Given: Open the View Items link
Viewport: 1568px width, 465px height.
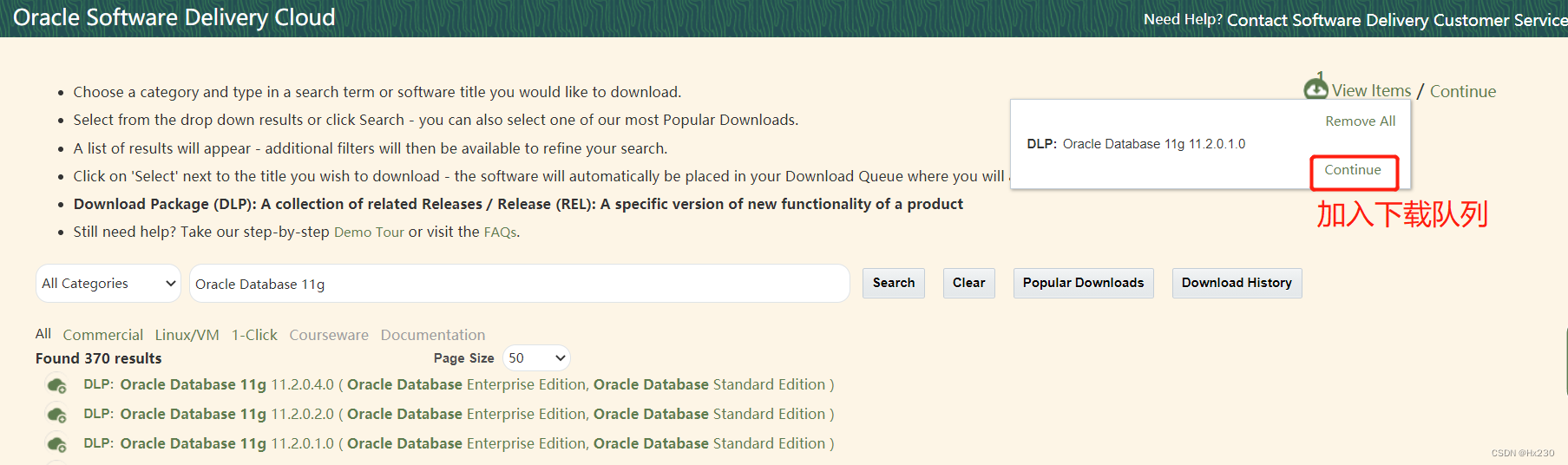Looking at the screenshot, I should 1371,91.
